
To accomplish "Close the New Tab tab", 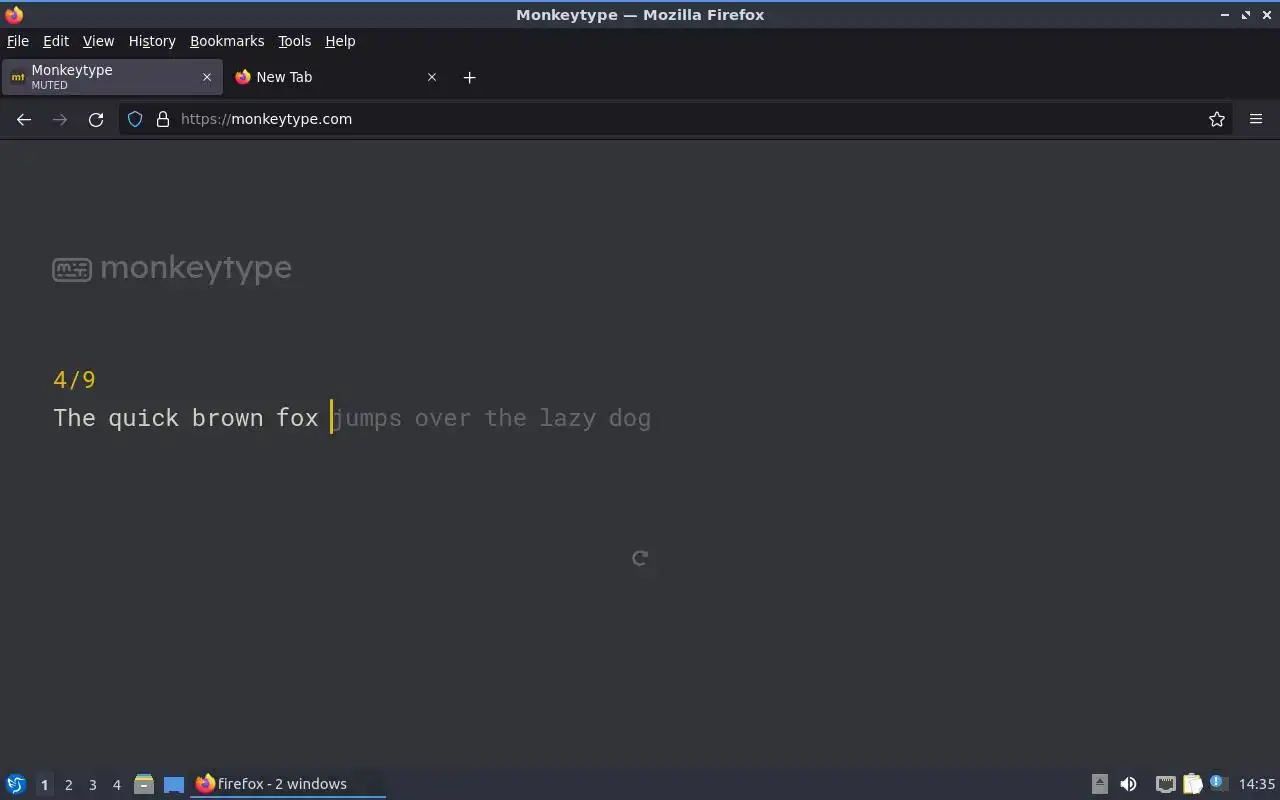I will click(432, 77).
